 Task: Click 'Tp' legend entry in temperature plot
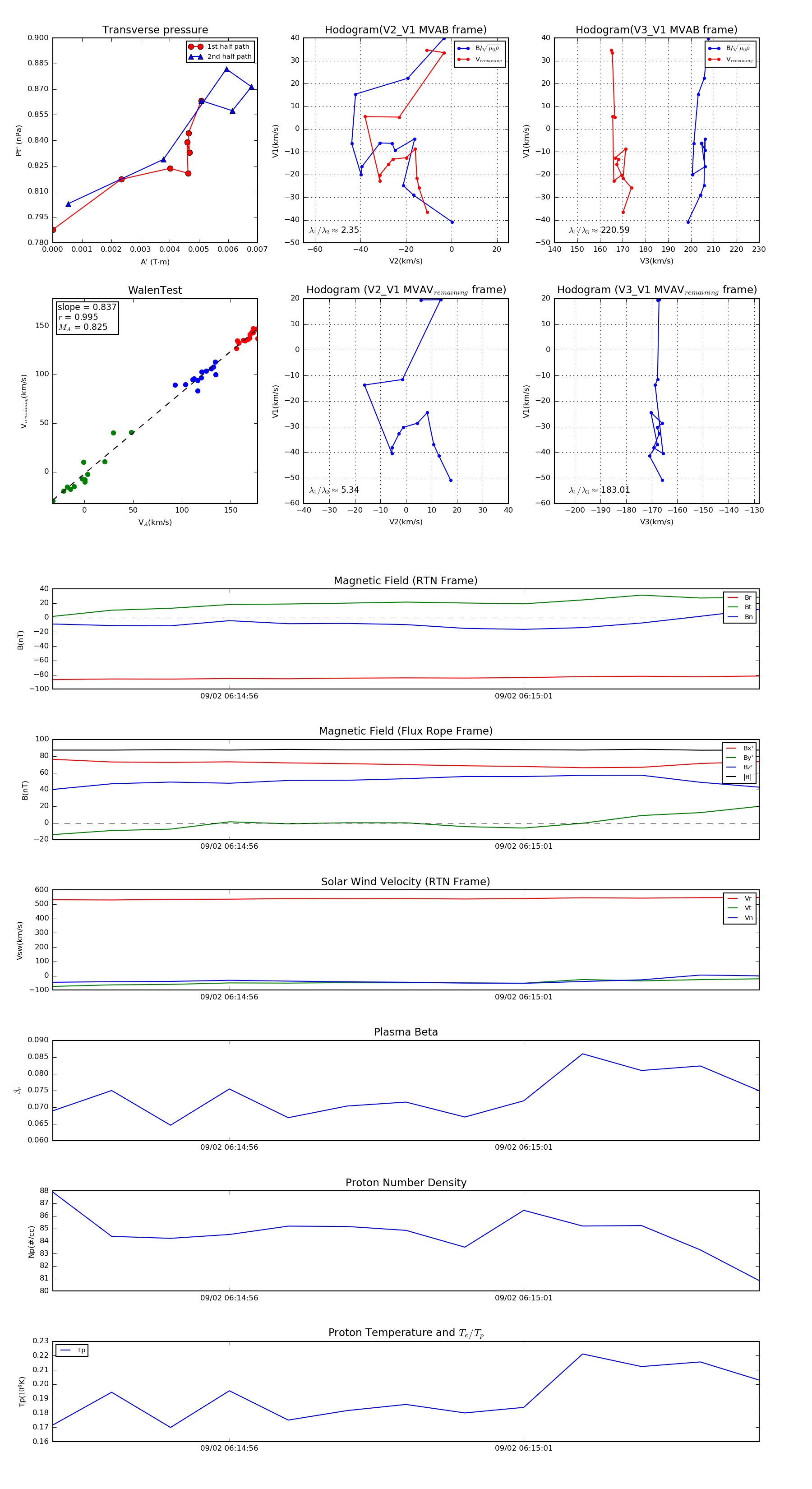72,1350
